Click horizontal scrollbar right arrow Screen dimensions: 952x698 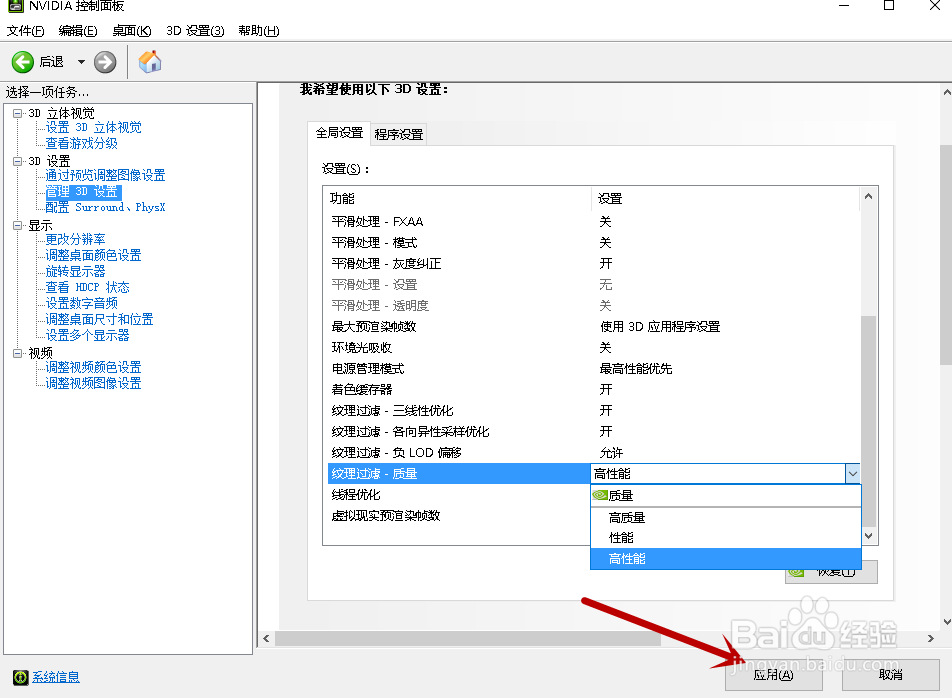click(931, 639)
